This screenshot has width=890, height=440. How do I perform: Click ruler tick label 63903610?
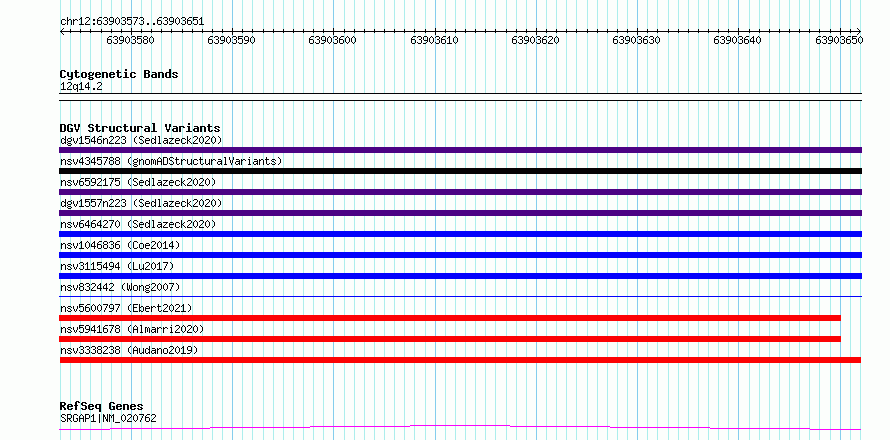tap(434, 40)
